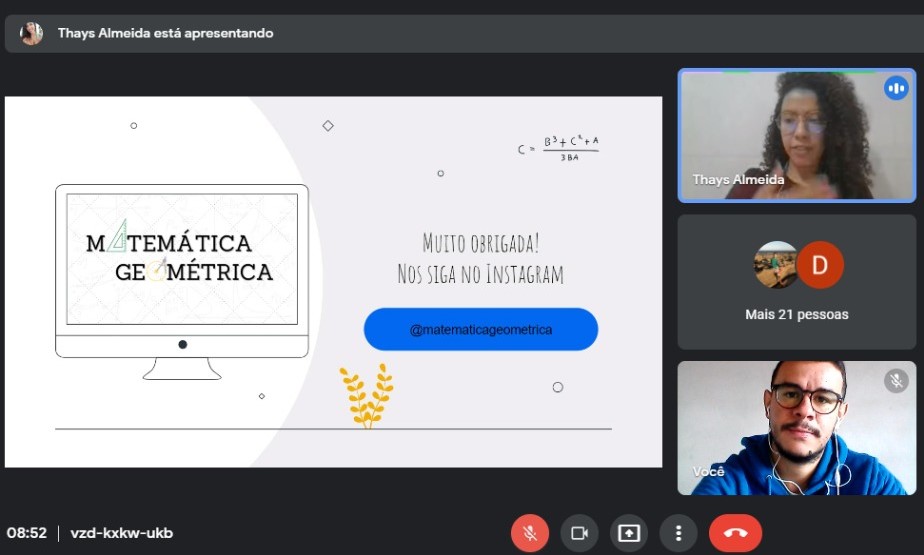Click the "Nos siga no Instagram" text
The width and height of the screenshot is (924, 555).
(x=480, y=274)
